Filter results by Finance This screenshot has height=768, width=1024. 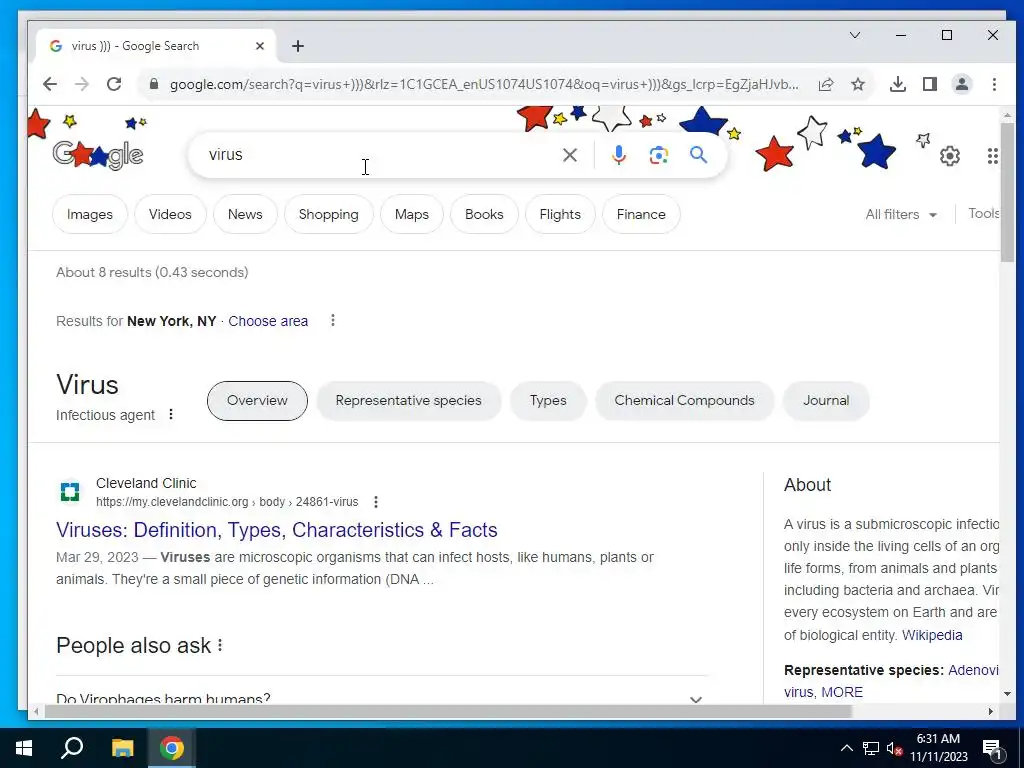[x=641, y=214]
